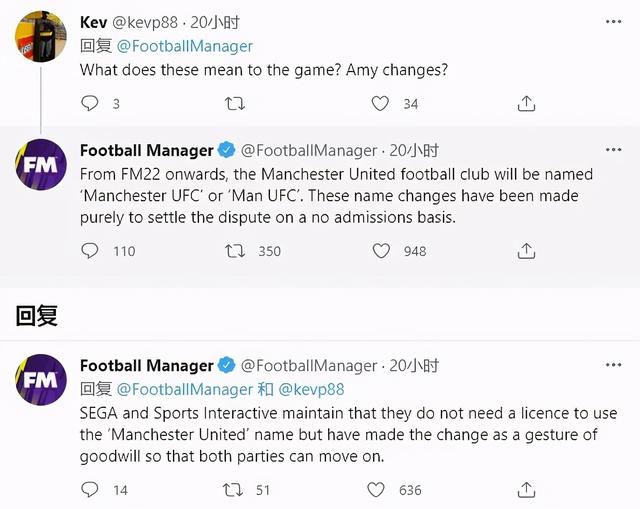Retweet the tweet with 350 retweets

click(235, 251)
